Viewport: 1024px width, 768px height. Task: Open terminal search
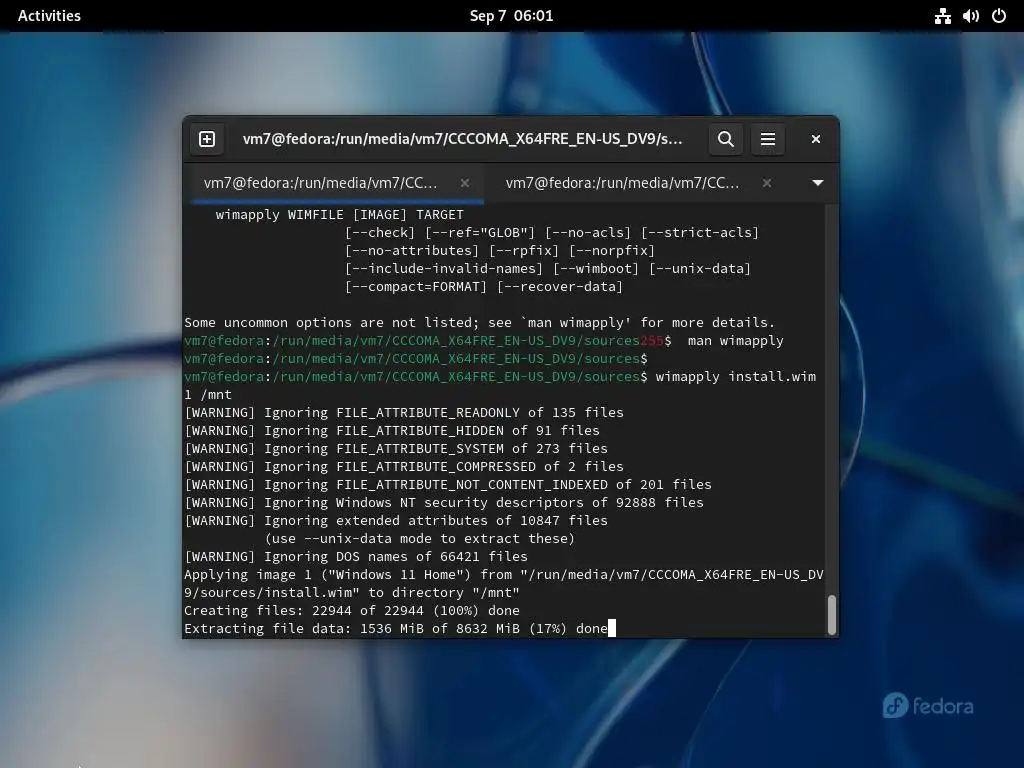726,139
